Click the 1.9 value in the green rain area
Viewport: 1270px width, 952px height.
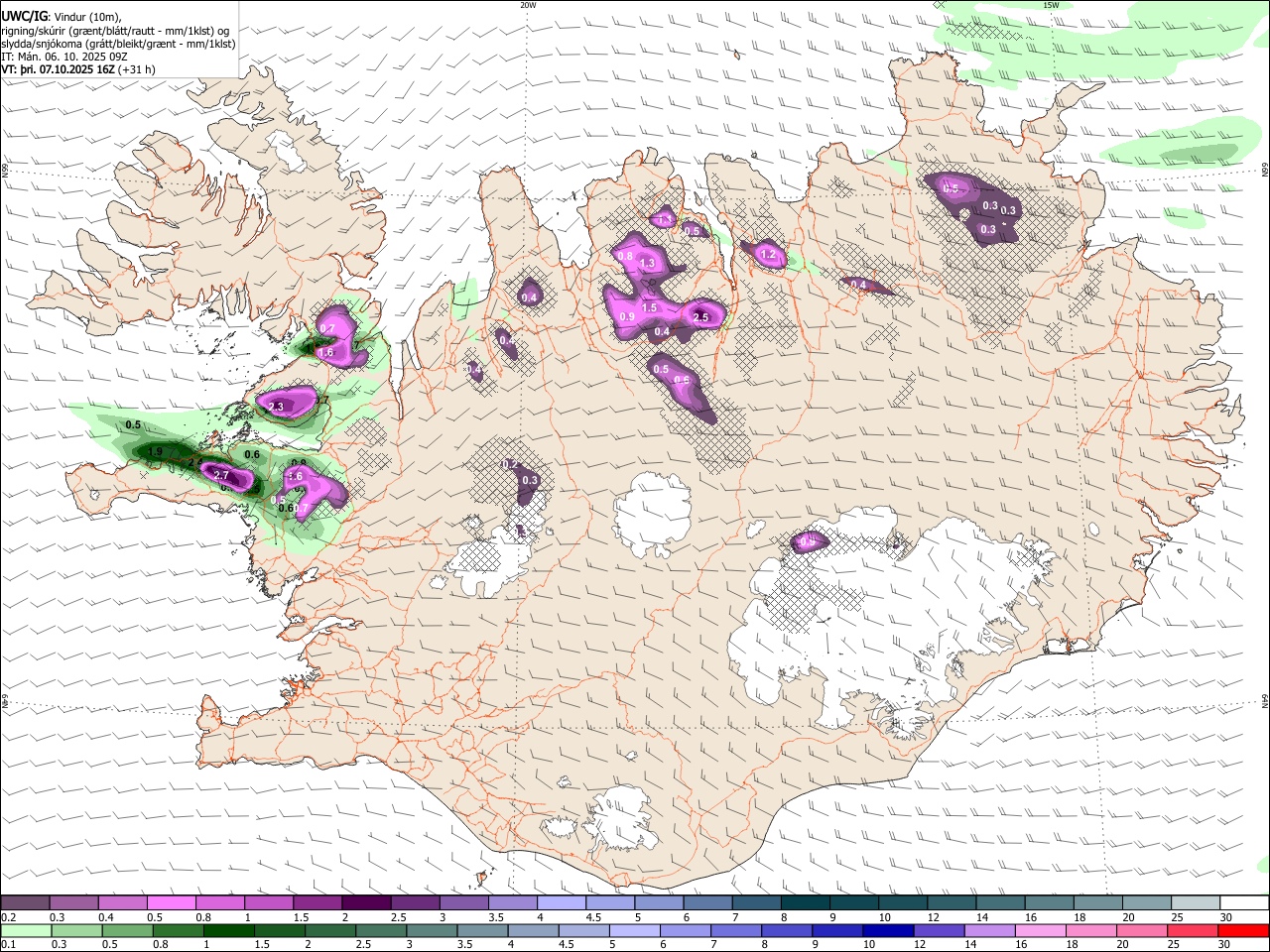click(x=155, y=452)
